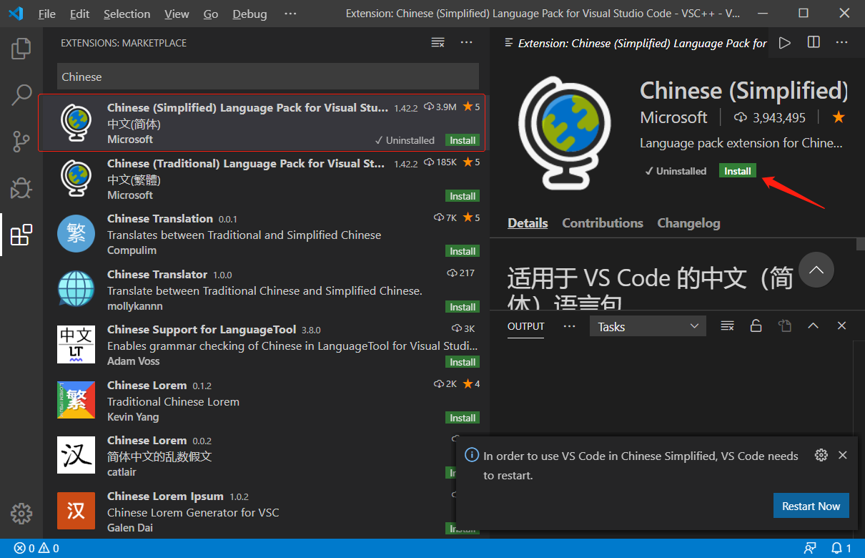This screenshot has width=865, height=558.
Task: Open notification settings gear icon
Action: (x=821, y=455)
